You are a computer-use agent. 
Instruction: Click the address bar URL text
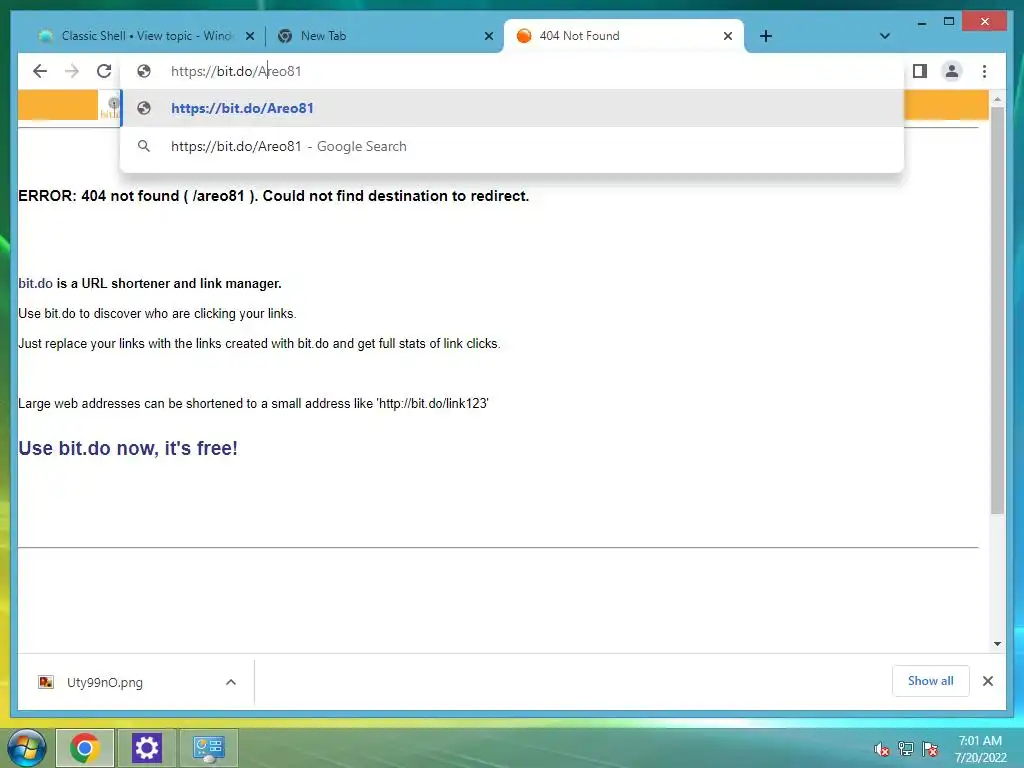pos(236,71)
